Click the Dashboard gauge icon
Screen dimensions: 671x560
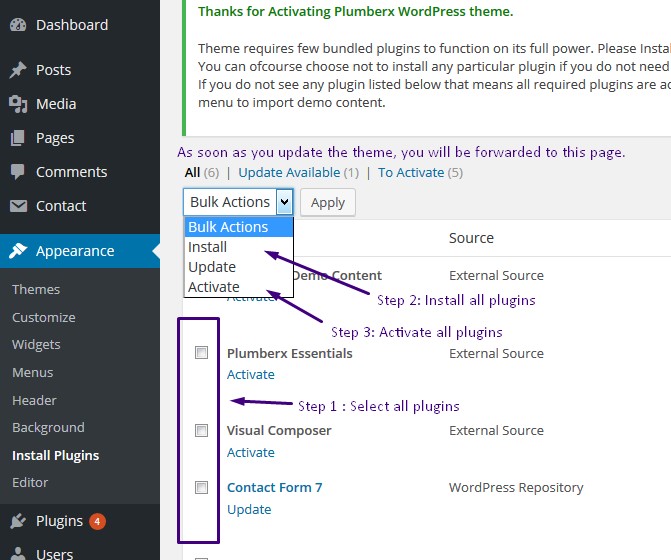18,24
